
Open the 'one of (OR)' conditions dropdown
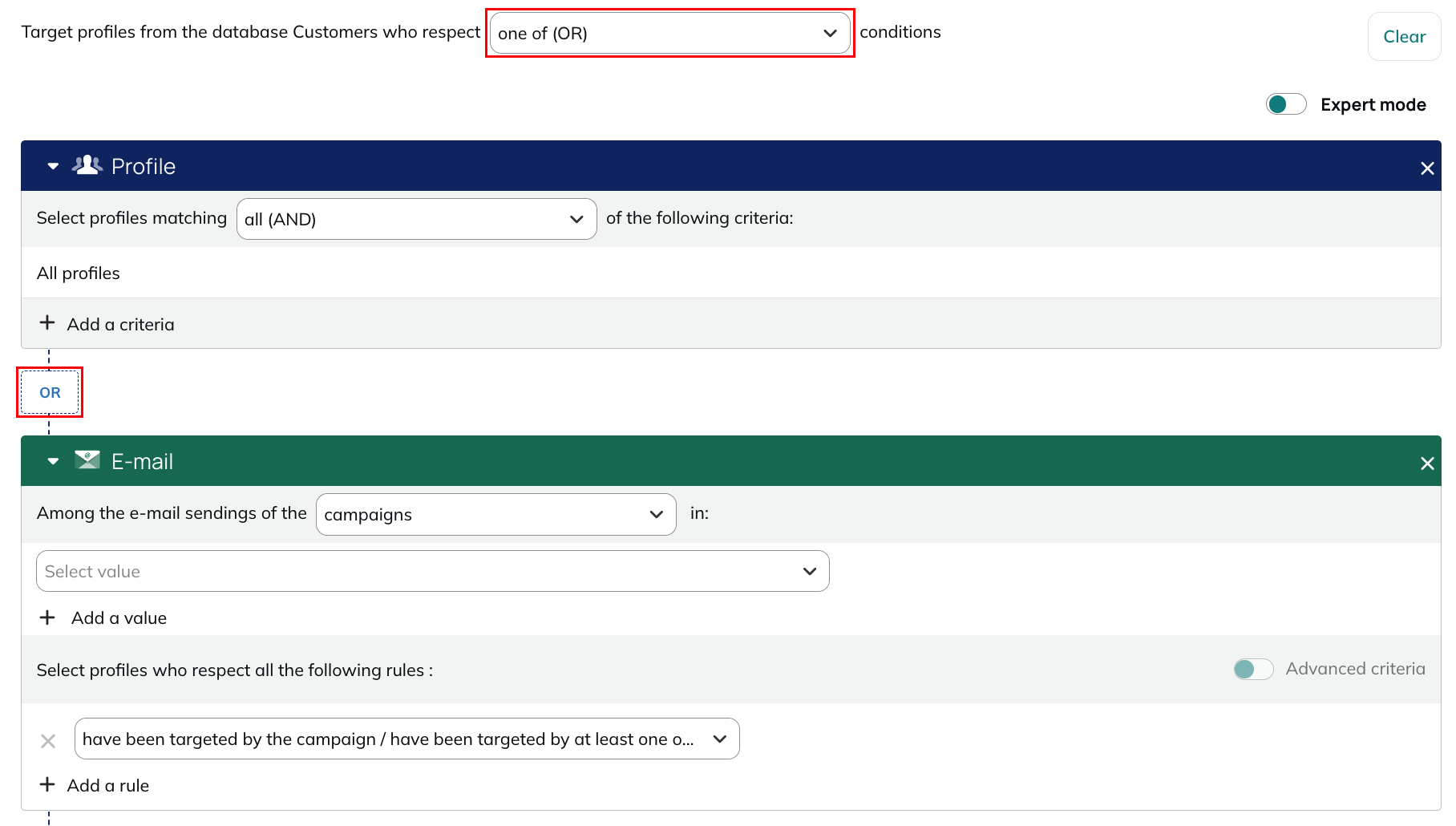669,33
